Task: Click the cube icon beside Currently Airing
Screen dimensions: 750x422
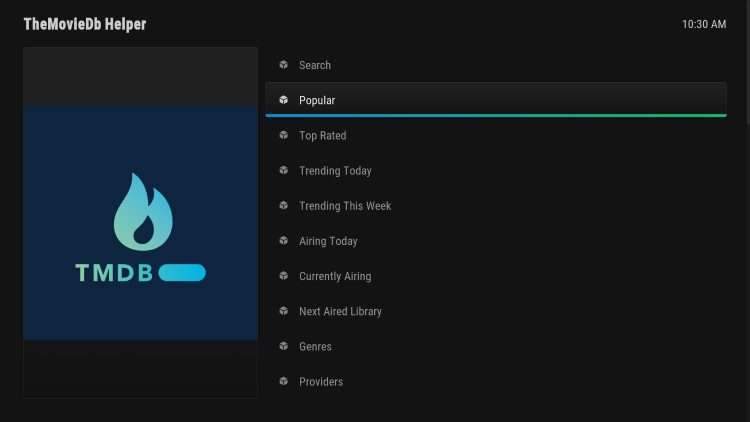Action: point(284,276)
